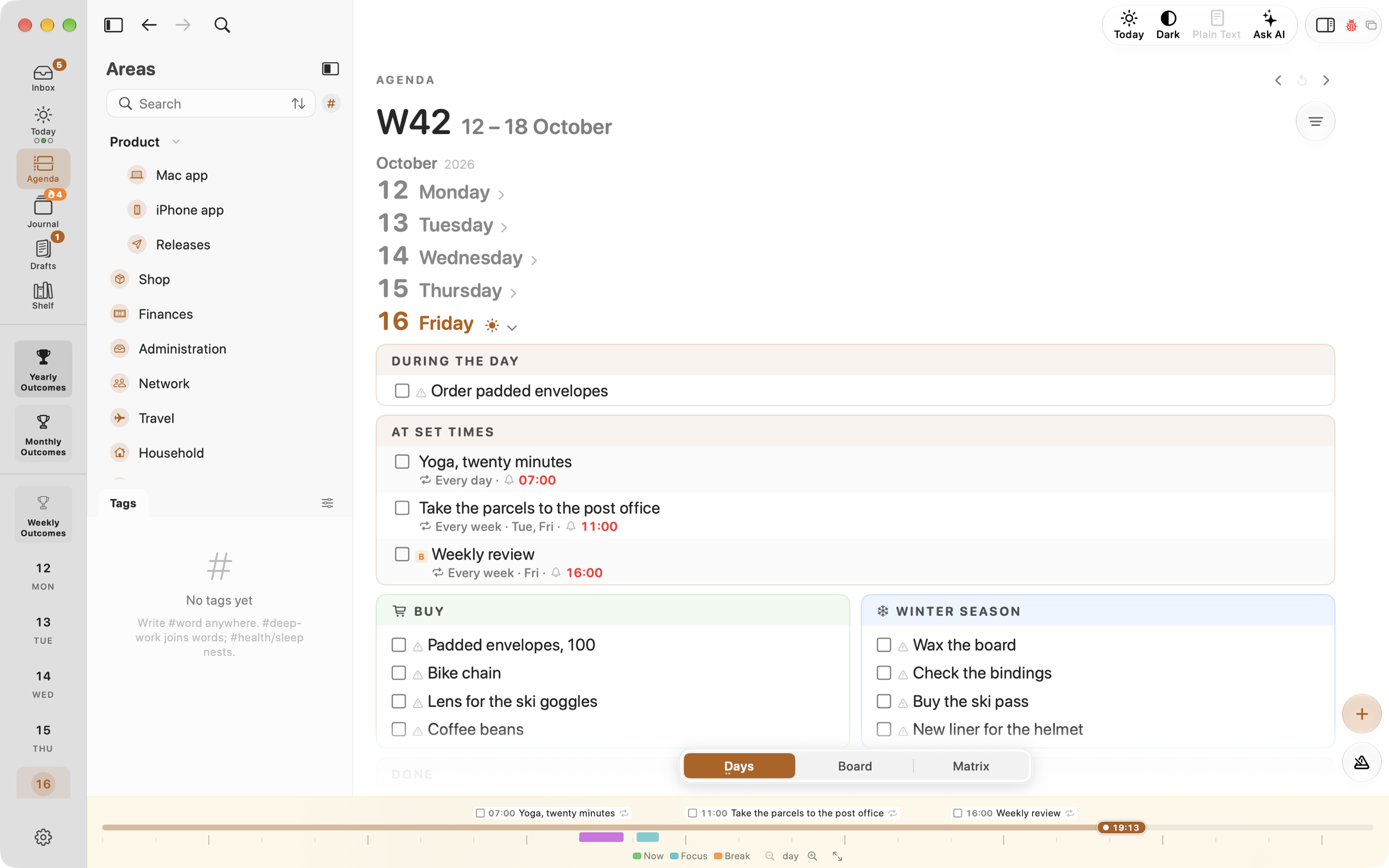Click the orange plus add button

pos(1361,713)
